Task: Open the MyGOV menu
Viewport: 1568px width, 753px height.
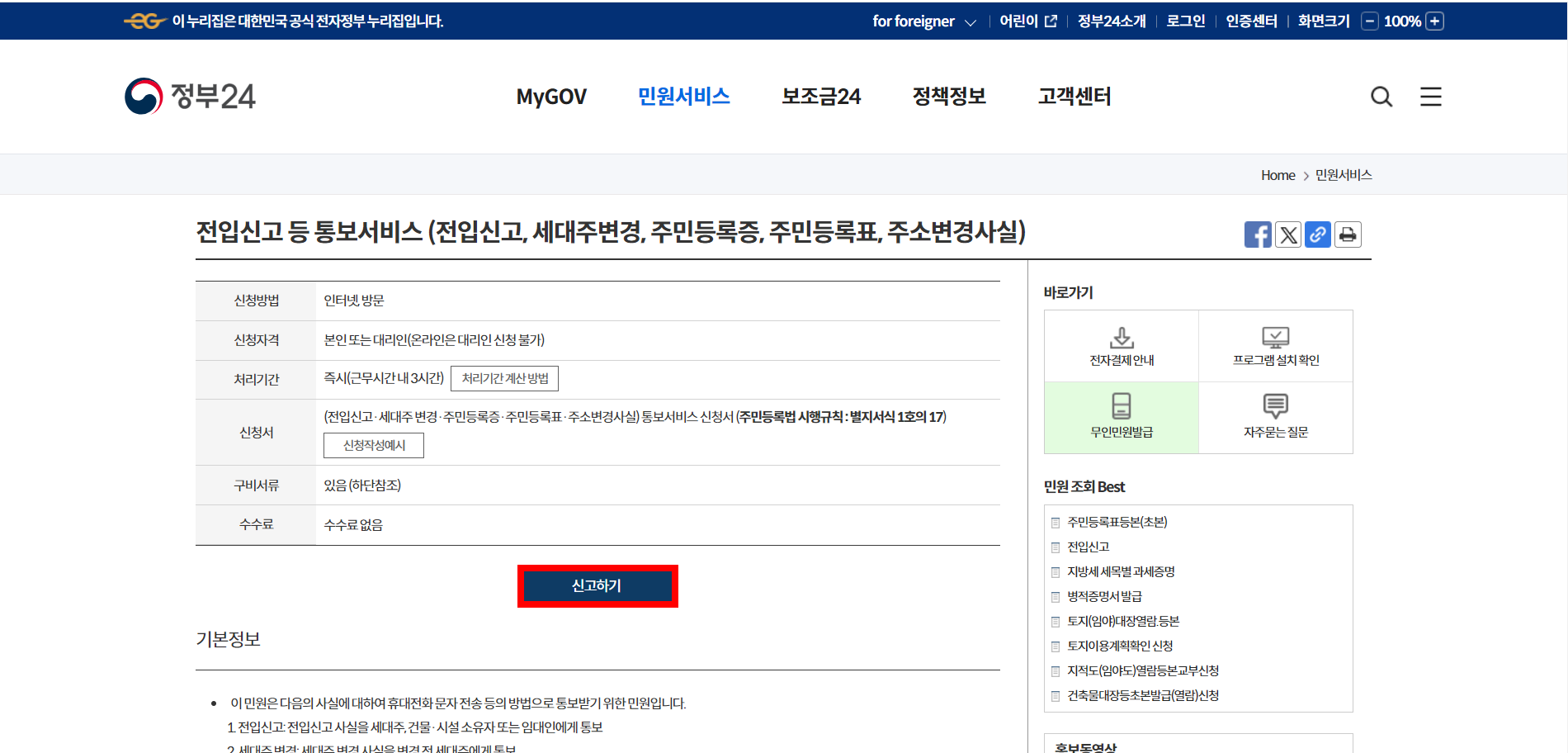Action: click(x=550, y=97)
